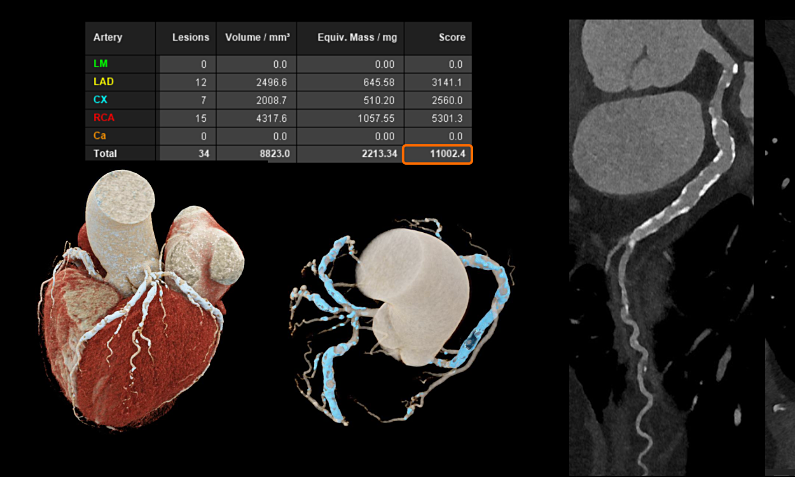Click the total lesions count 34

pos(204,154)
